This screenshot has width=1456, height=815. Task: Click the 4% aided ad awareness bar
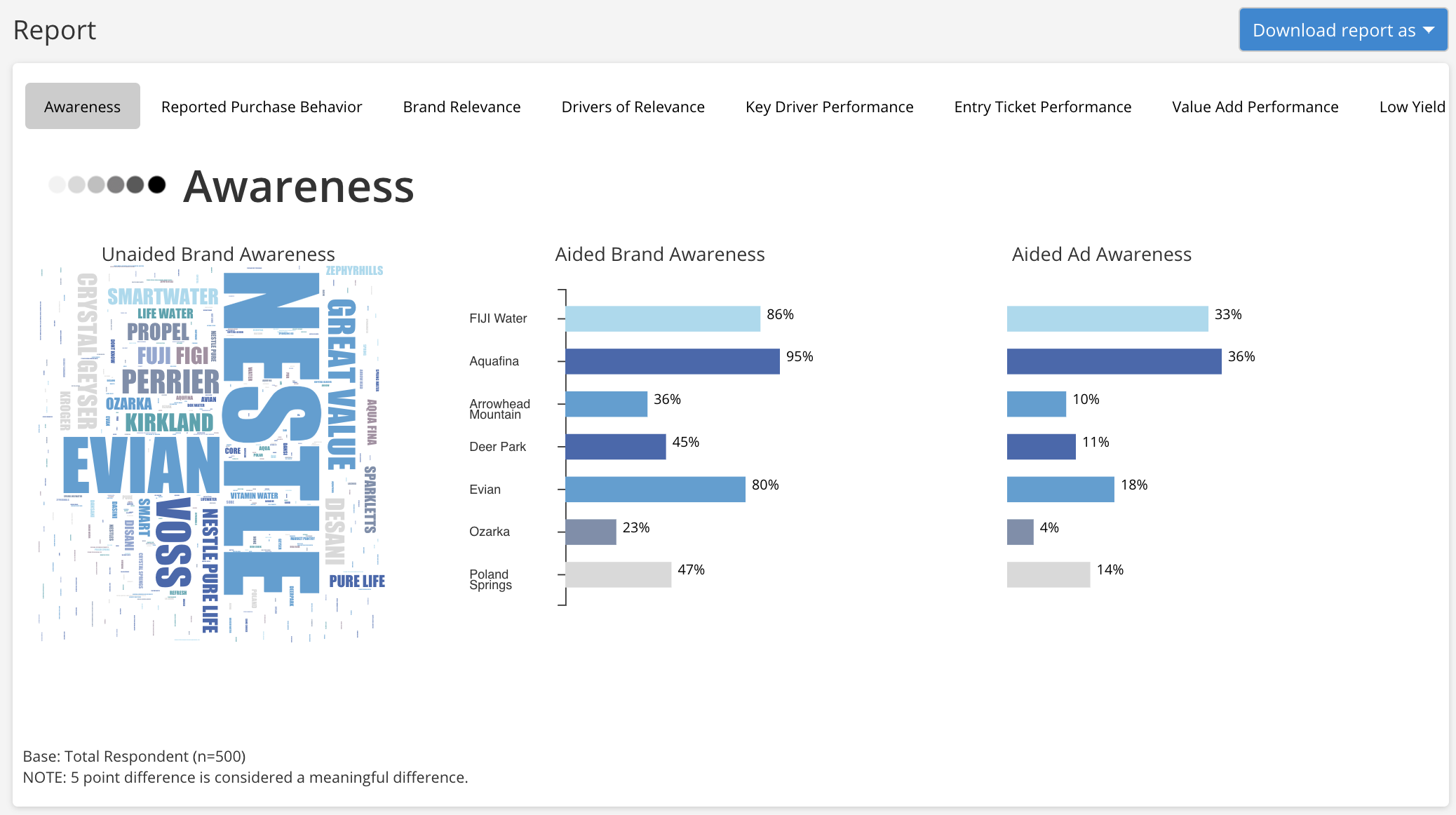(x=1020, y=532)
